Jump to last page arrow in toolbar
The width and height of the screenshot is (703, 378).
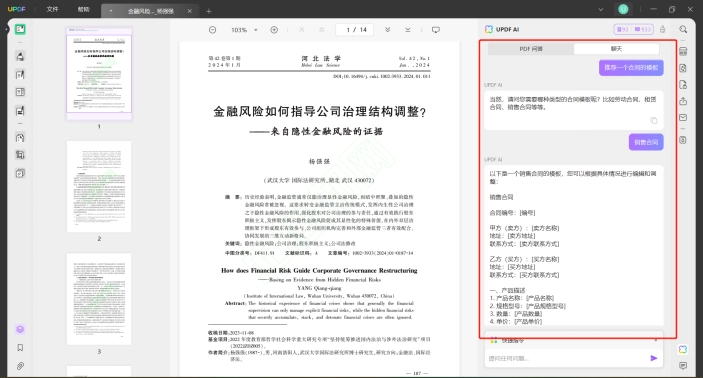(x=408, y=30)
